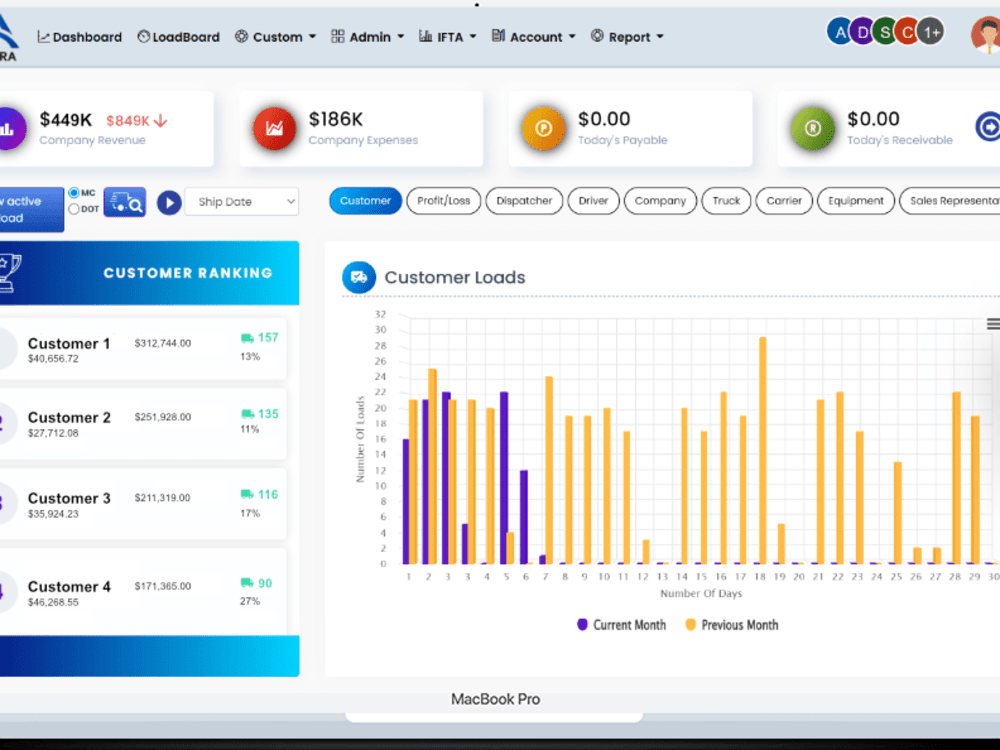Click the truck icon beside 90

[x=247, y=583]
